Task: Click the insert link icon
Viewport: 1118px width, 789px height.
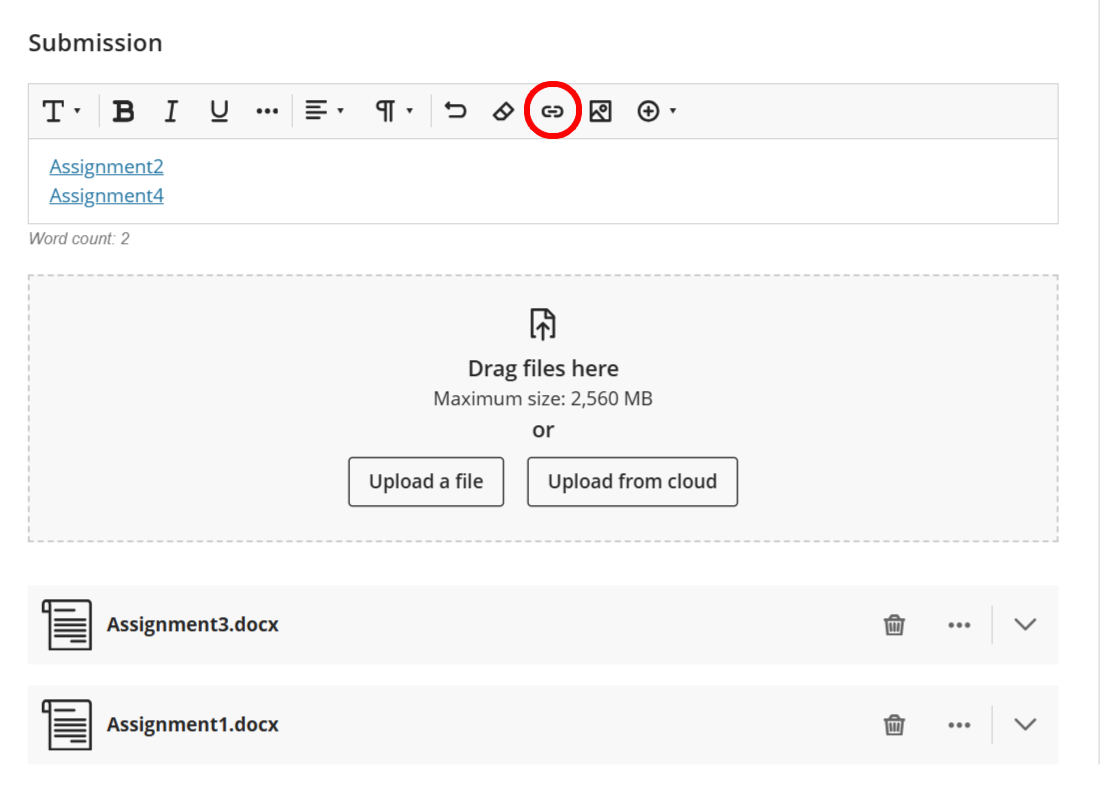Action: pyautogui.click(x=553, y=111)
